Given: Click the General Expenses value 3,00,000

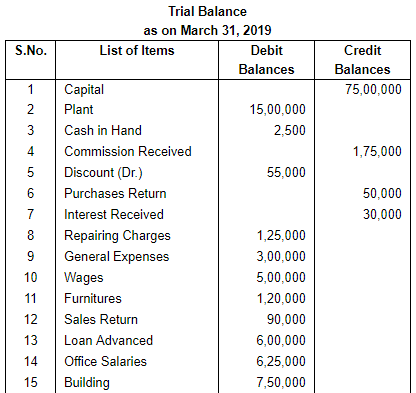Looking at the screenshot, I should [x=281, y=257].
